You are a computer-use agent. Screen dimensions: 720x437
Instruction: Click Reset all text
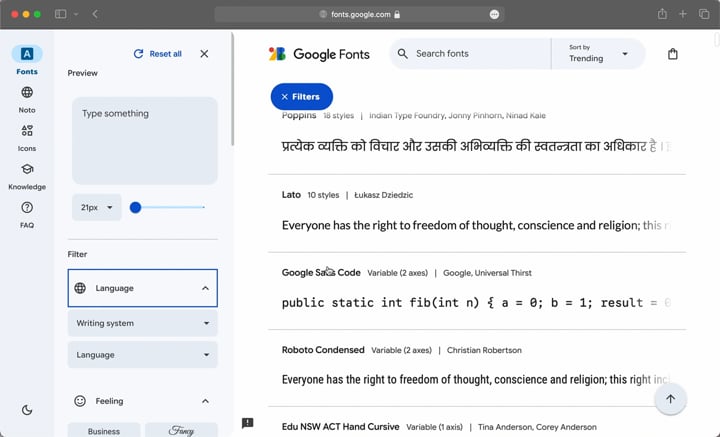tap(165, 54)
